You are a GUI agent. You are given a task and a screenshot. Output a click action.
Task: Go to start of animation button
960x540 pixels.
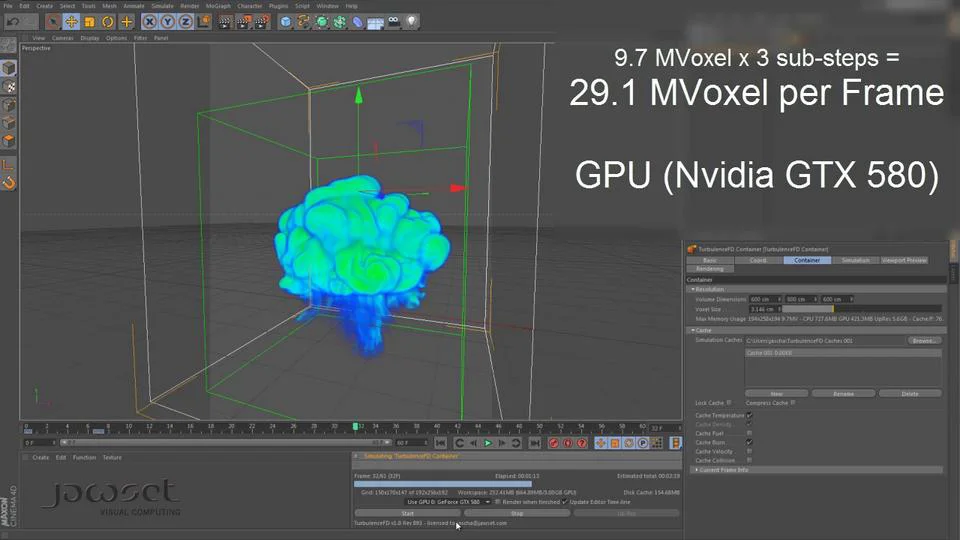pos(440,443)
